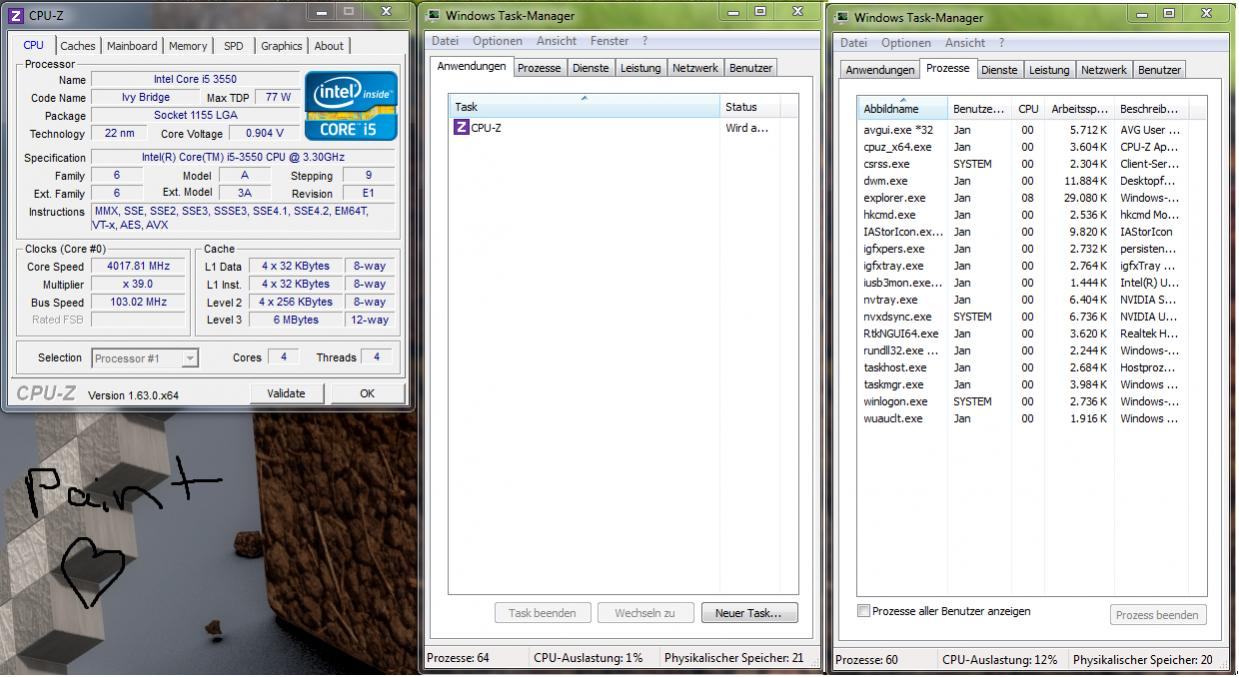Select the dwm.exe process row
Screen dimensions: 1239x677
tap(1032, 181)
